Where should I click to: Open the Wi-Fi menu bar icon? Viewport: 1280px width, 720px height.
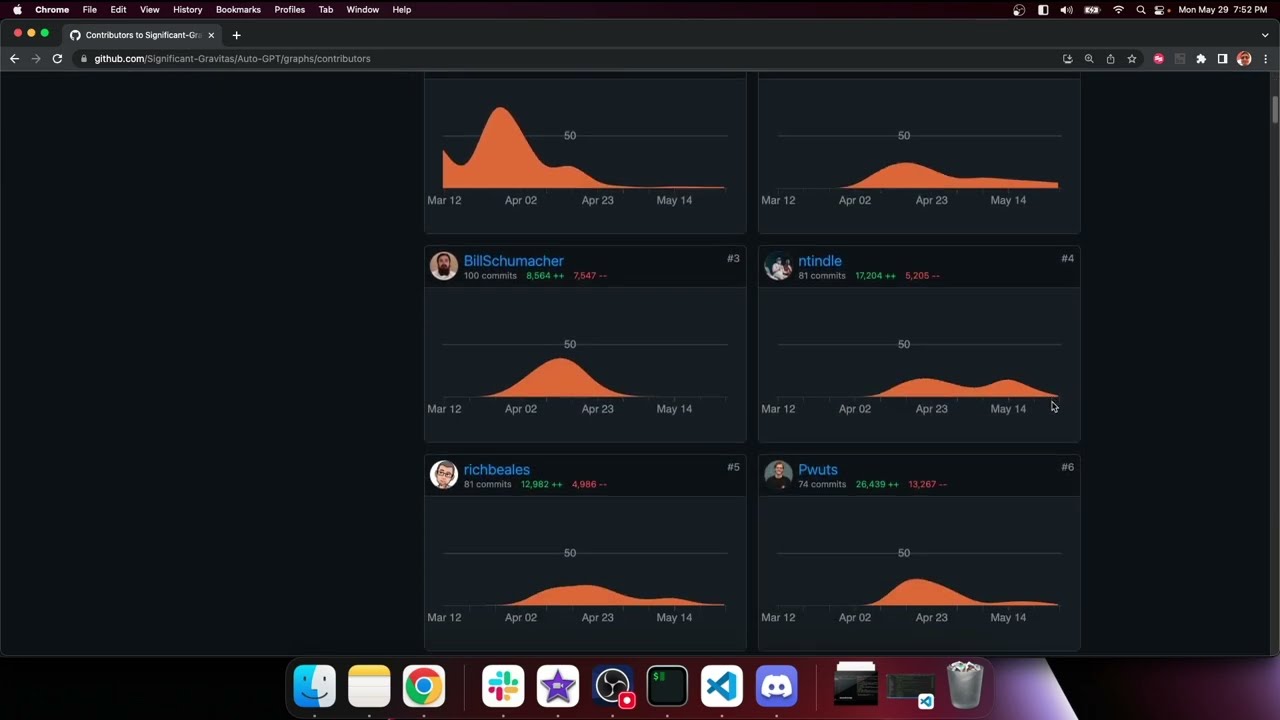(x=1118, y=10)
